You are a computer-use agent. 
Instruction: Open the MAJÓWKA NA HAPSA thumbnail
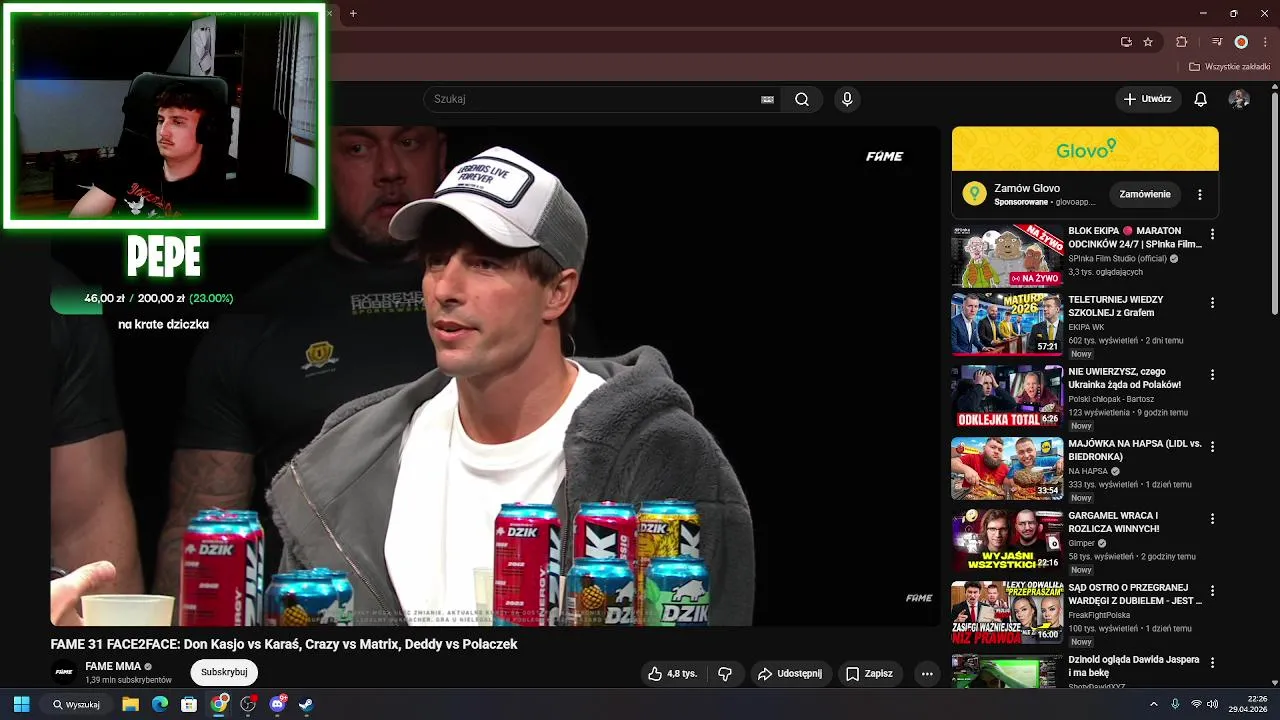(x=1007, y=468)
